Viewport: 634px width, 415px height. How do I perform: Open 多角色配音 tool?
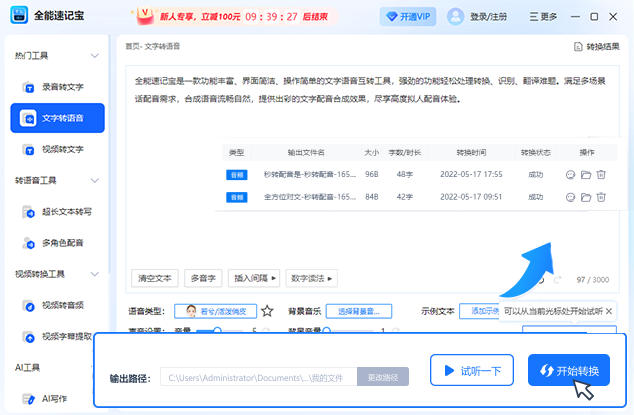pyautogui.click(x=57, y=243)
